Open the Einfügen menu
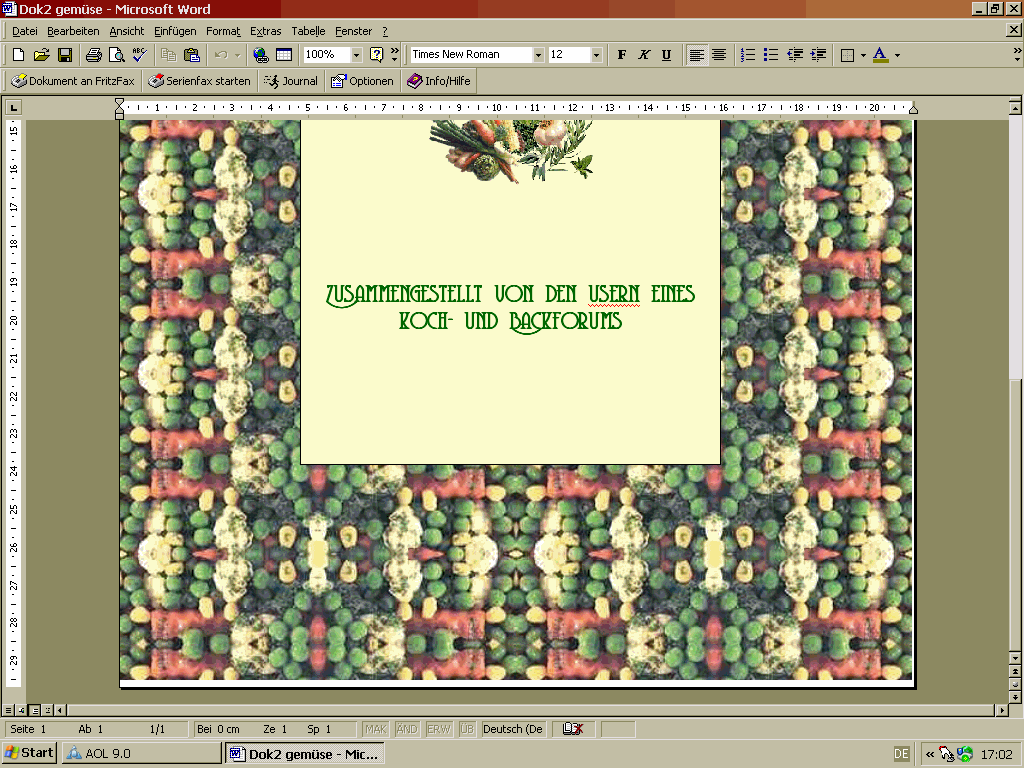Viewport: 1024px width, 768px height. pos(175,31)
